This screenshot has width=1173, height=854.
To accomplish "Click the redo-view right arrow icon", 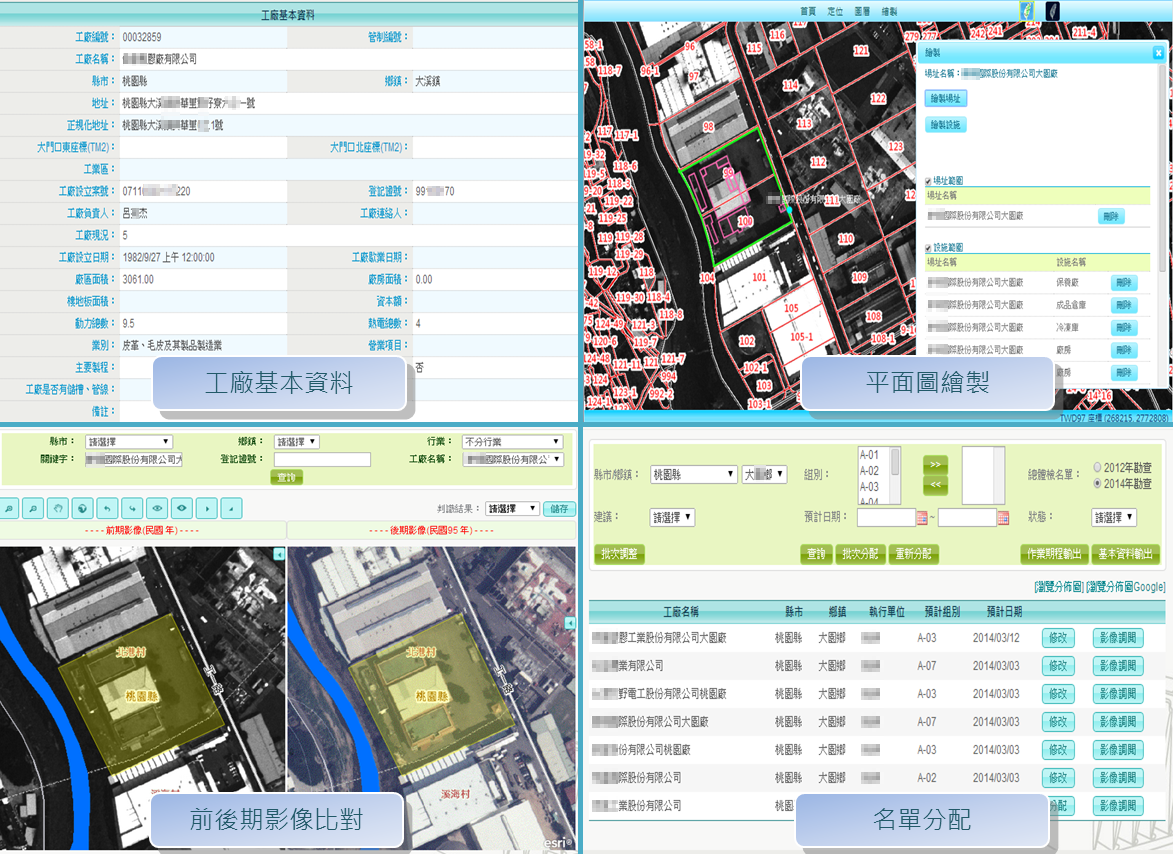I will [132, 509].
